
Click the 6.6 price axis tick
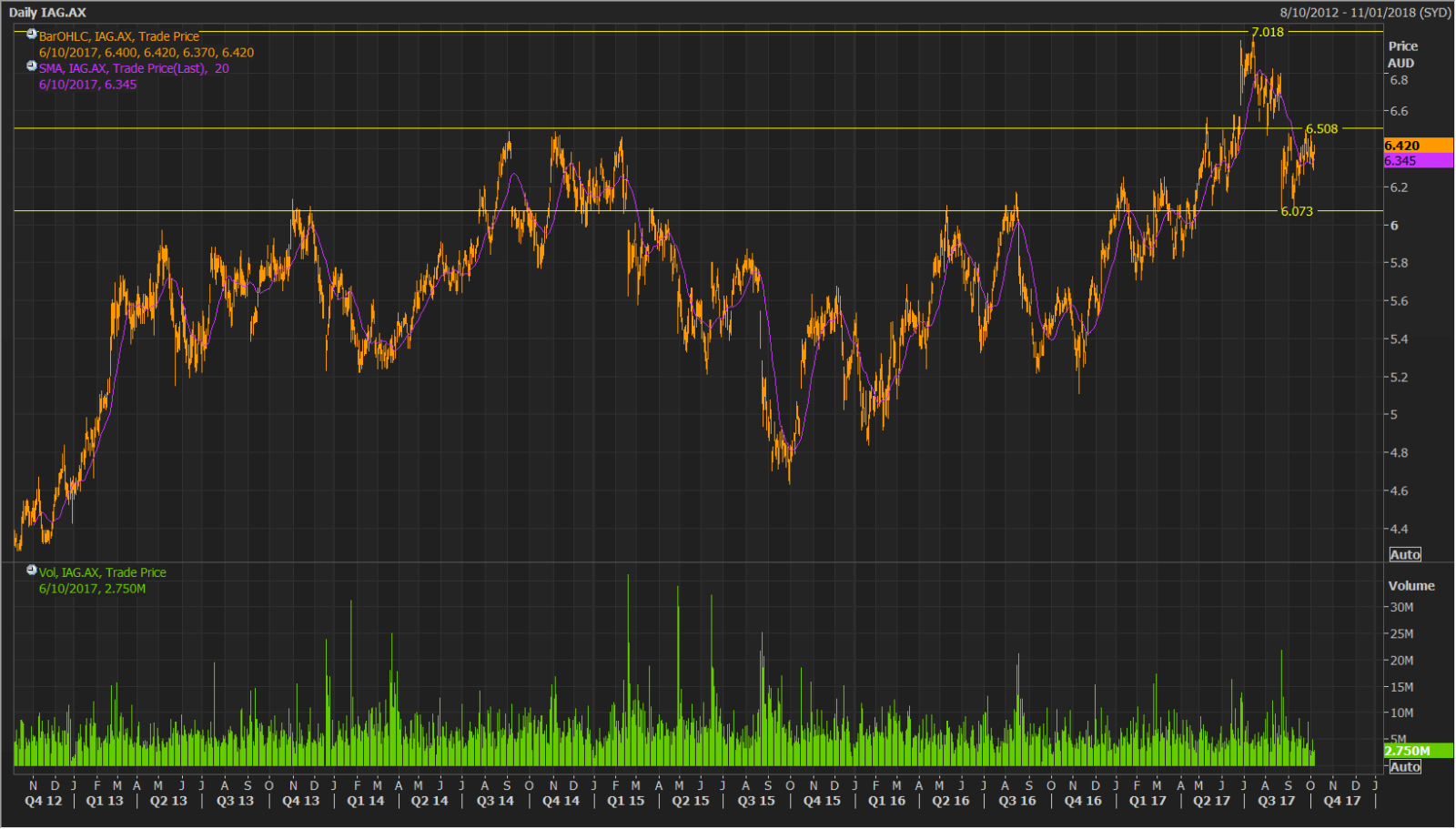pyautogui.click(x=1399, y=111)
